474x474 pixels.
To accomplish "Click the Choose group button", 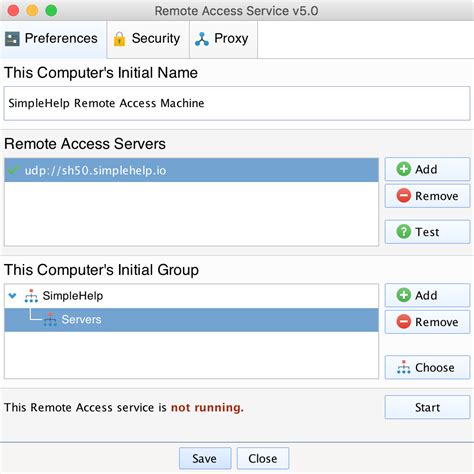I will [427, 368].
